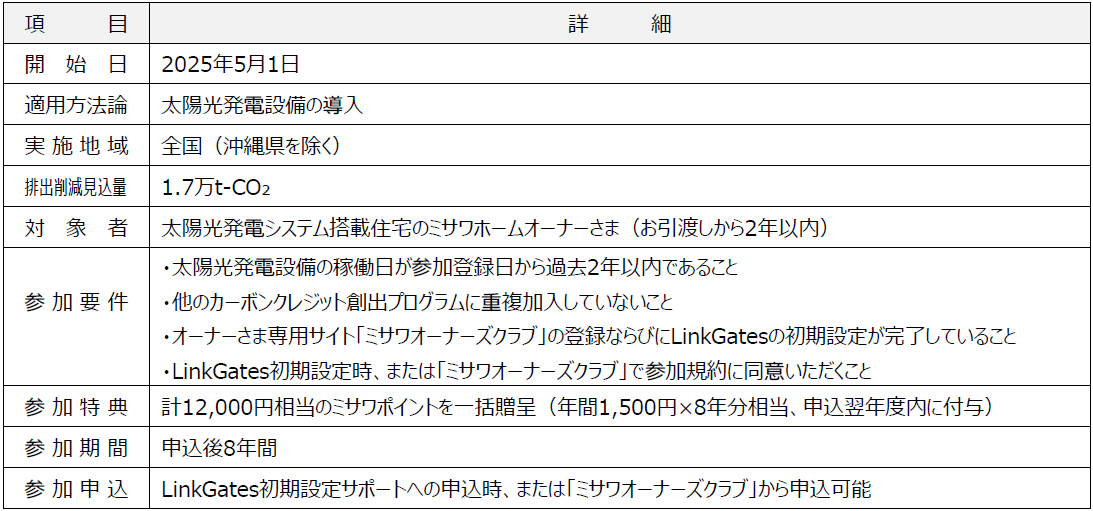Viewport: 1093px width, 511px height.
Task: Click the LinkGates初期設定サポート application text
Action: click(x=516, y=489)
